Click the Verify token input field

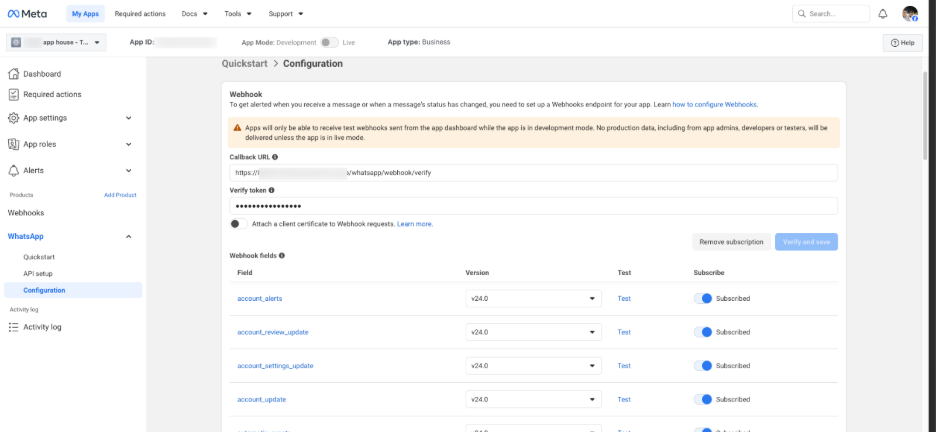534,206
